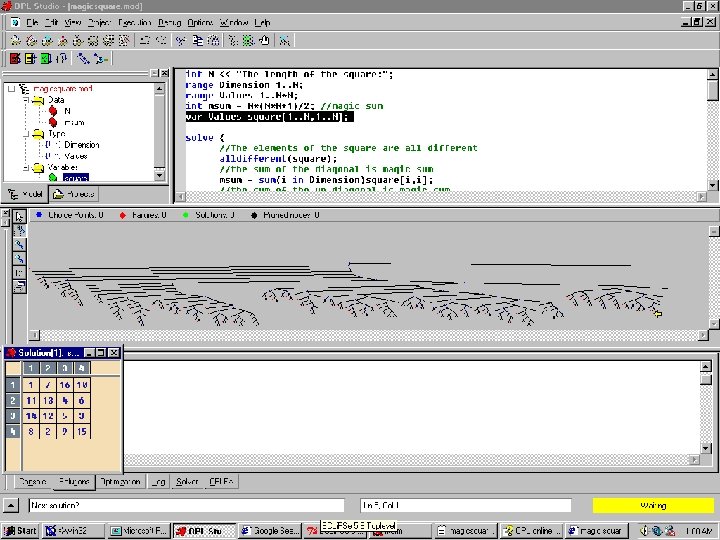
Task: Click the document icon left of File menu
Action: [14, 21]
